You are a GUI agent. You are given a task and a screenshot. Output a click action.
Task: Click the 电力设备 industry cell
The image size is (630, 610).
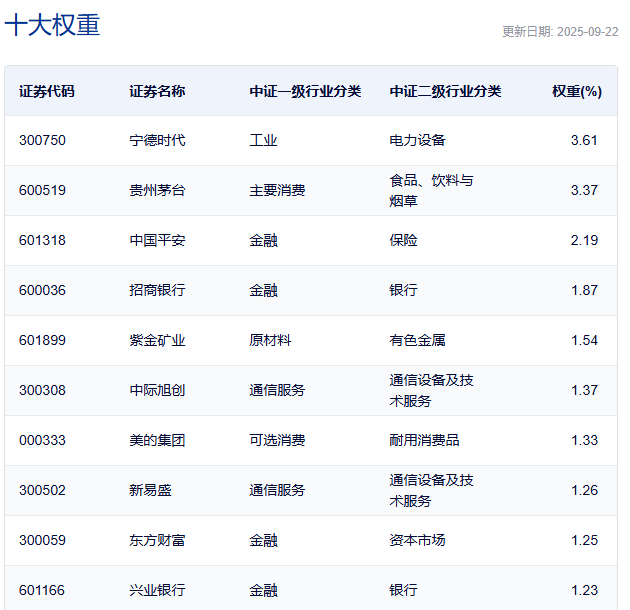pyautogui.click(x=417, y=140)
